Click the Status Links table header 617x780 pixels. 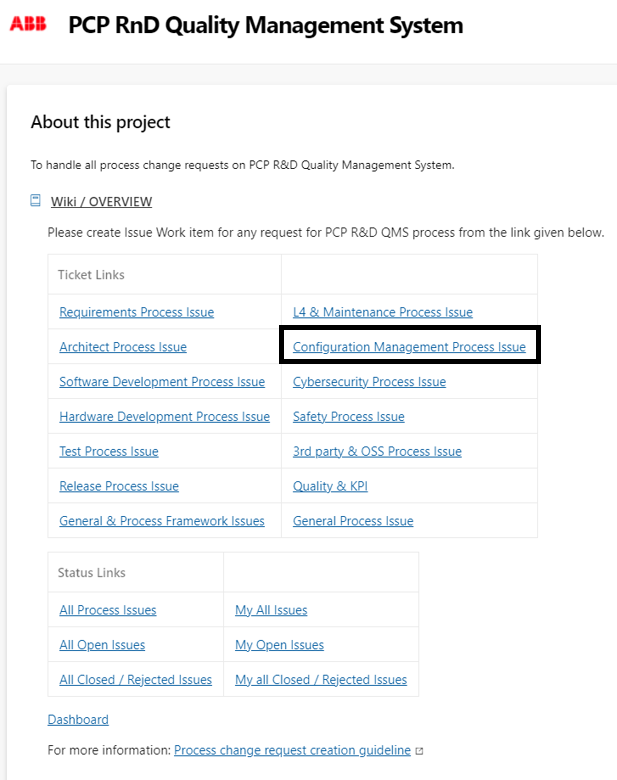point(92,573)
